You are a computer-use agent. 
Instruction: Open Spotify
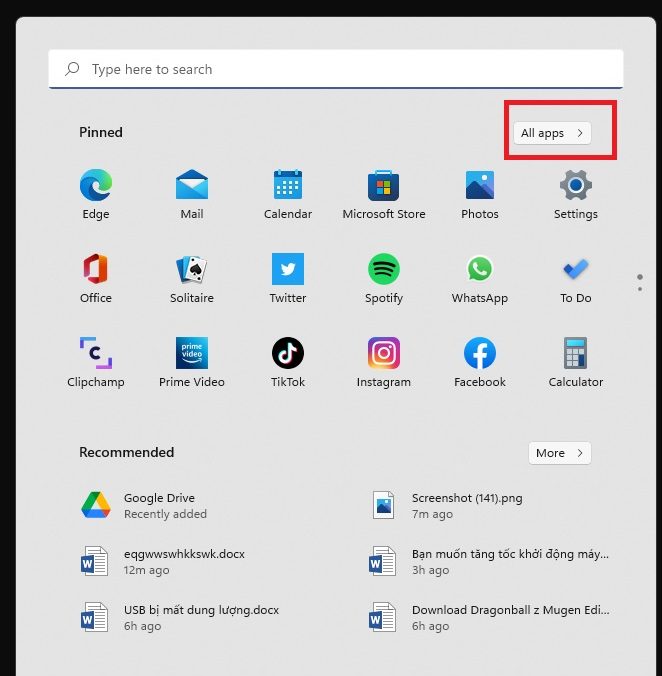click(x=384, y=279)
